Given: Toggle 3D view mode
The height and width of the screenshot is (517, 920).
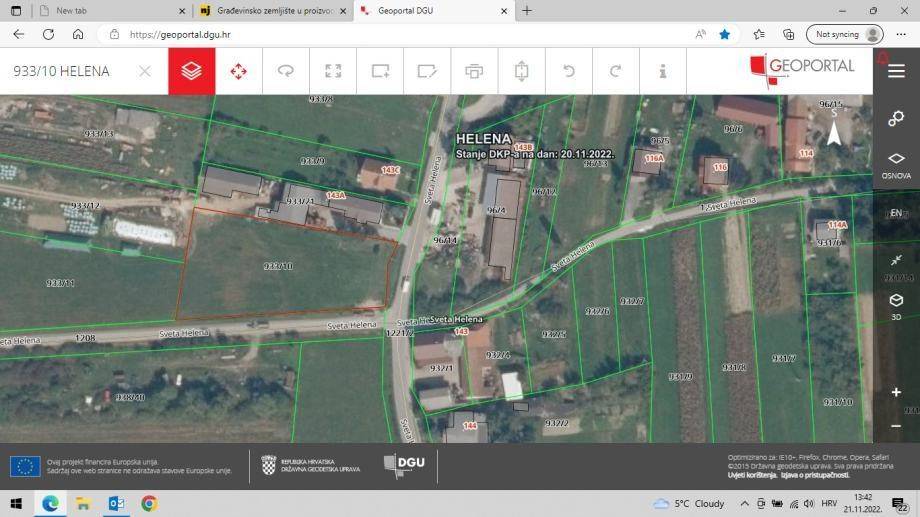Looking at the screenshot, I should coord(896,306).
